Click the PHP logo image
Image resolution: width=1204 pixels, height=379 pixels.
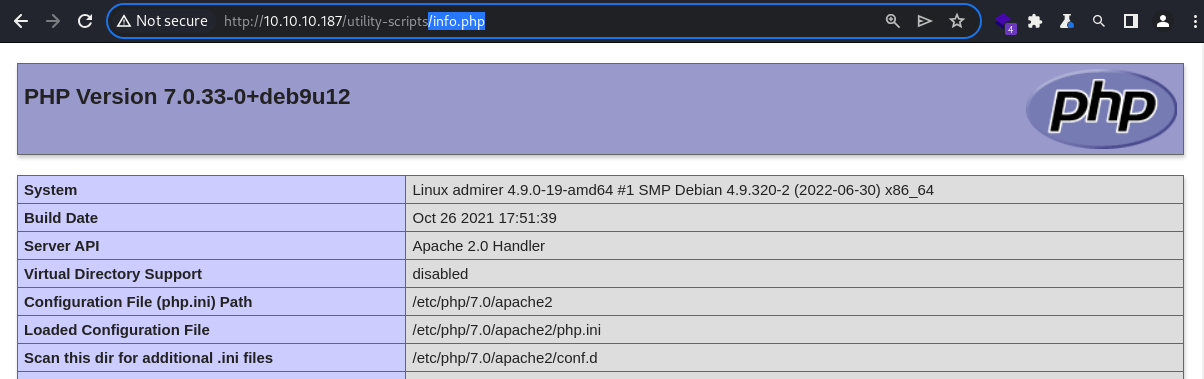tap(1101, 109)
